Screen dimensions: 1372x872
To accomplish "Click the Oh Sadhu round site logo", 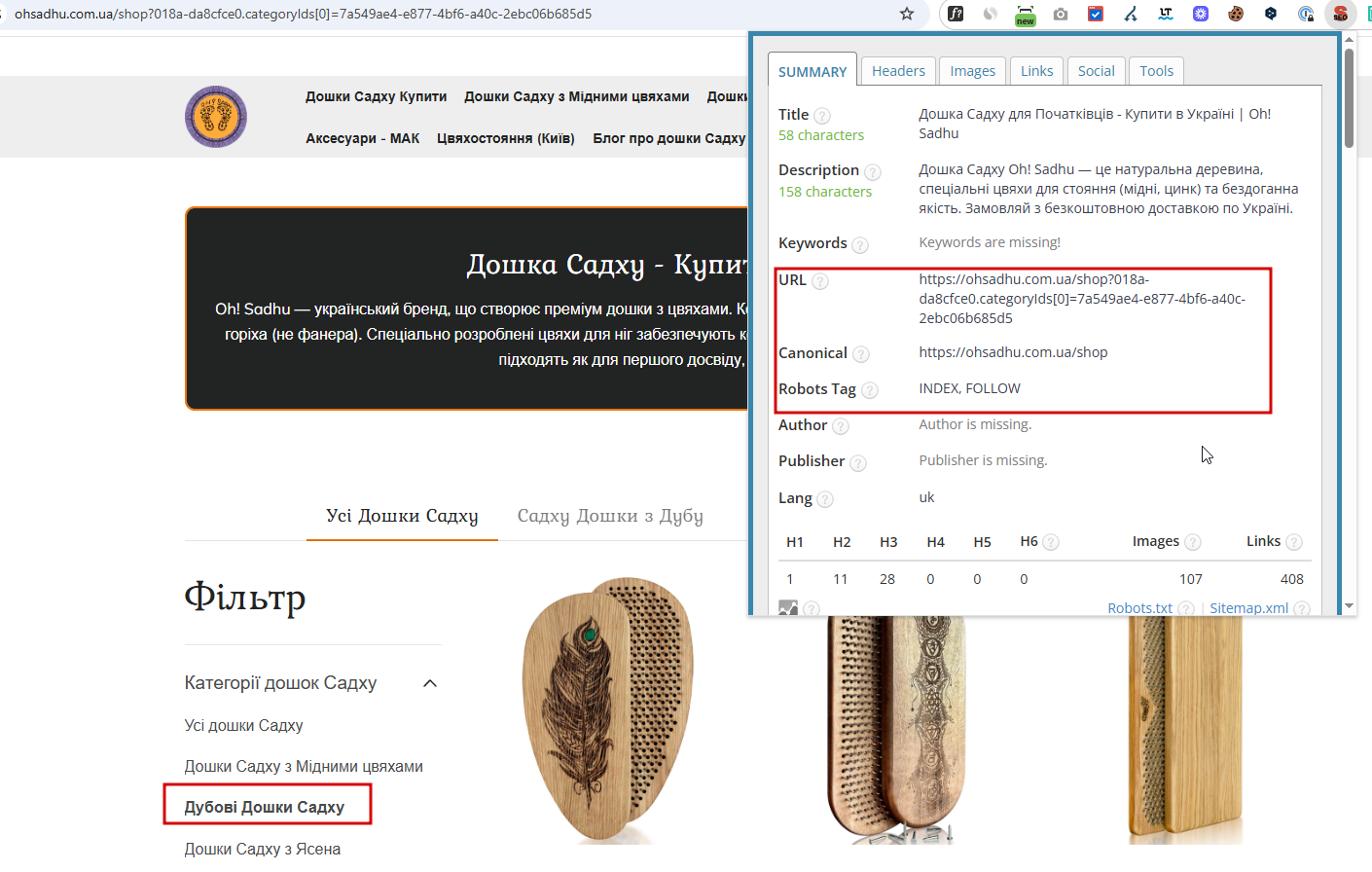I will coord(216,117).
